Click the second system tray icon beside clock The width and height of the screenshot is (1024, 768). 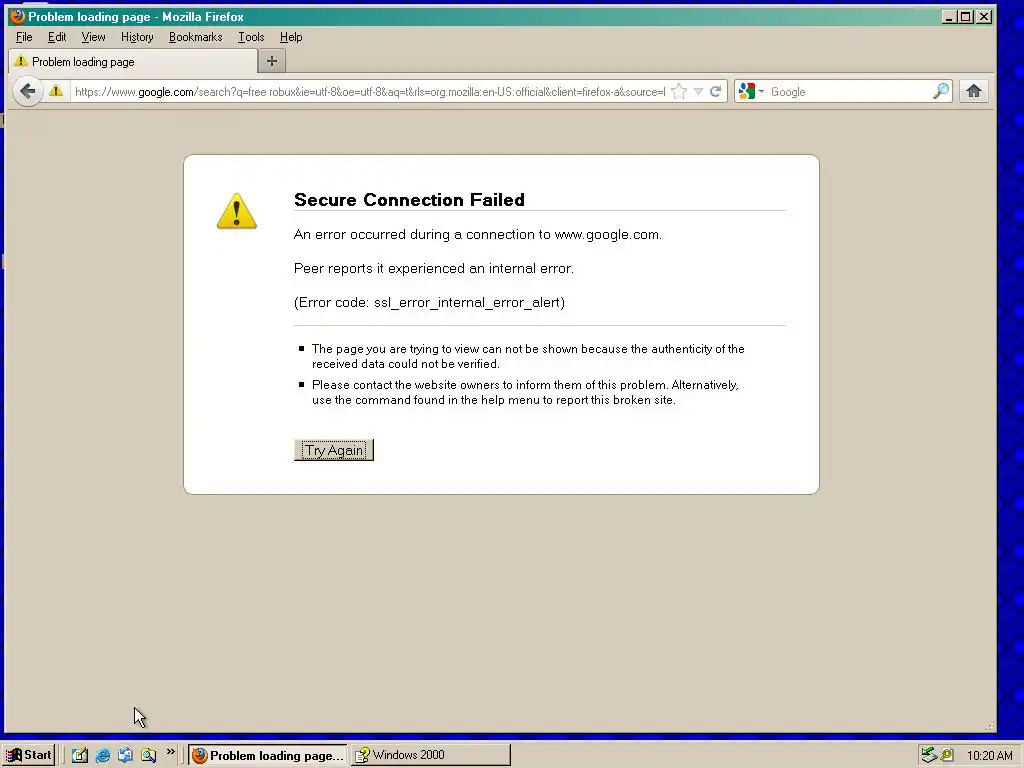click(x=946, y=755)
